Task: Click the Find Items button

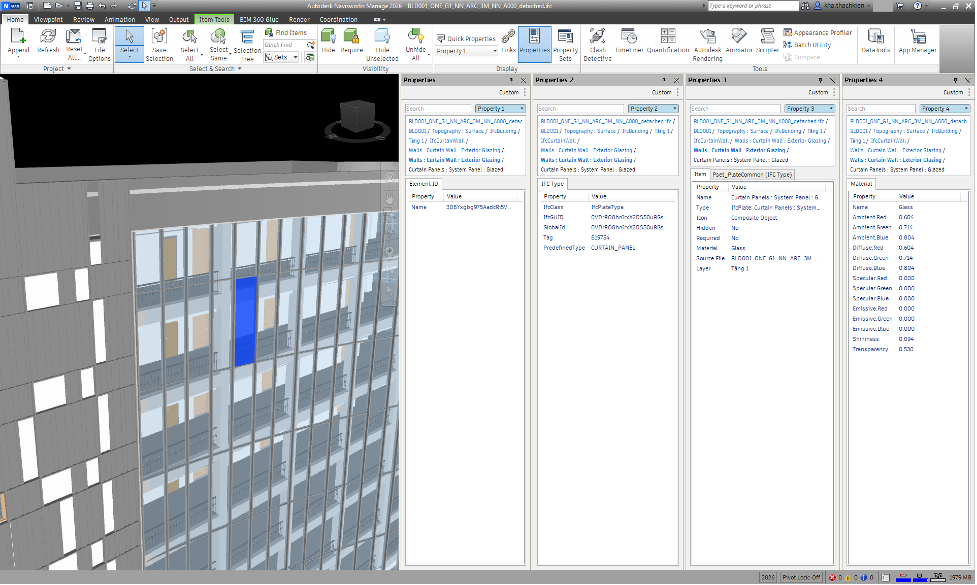Action: pos(286,32)
